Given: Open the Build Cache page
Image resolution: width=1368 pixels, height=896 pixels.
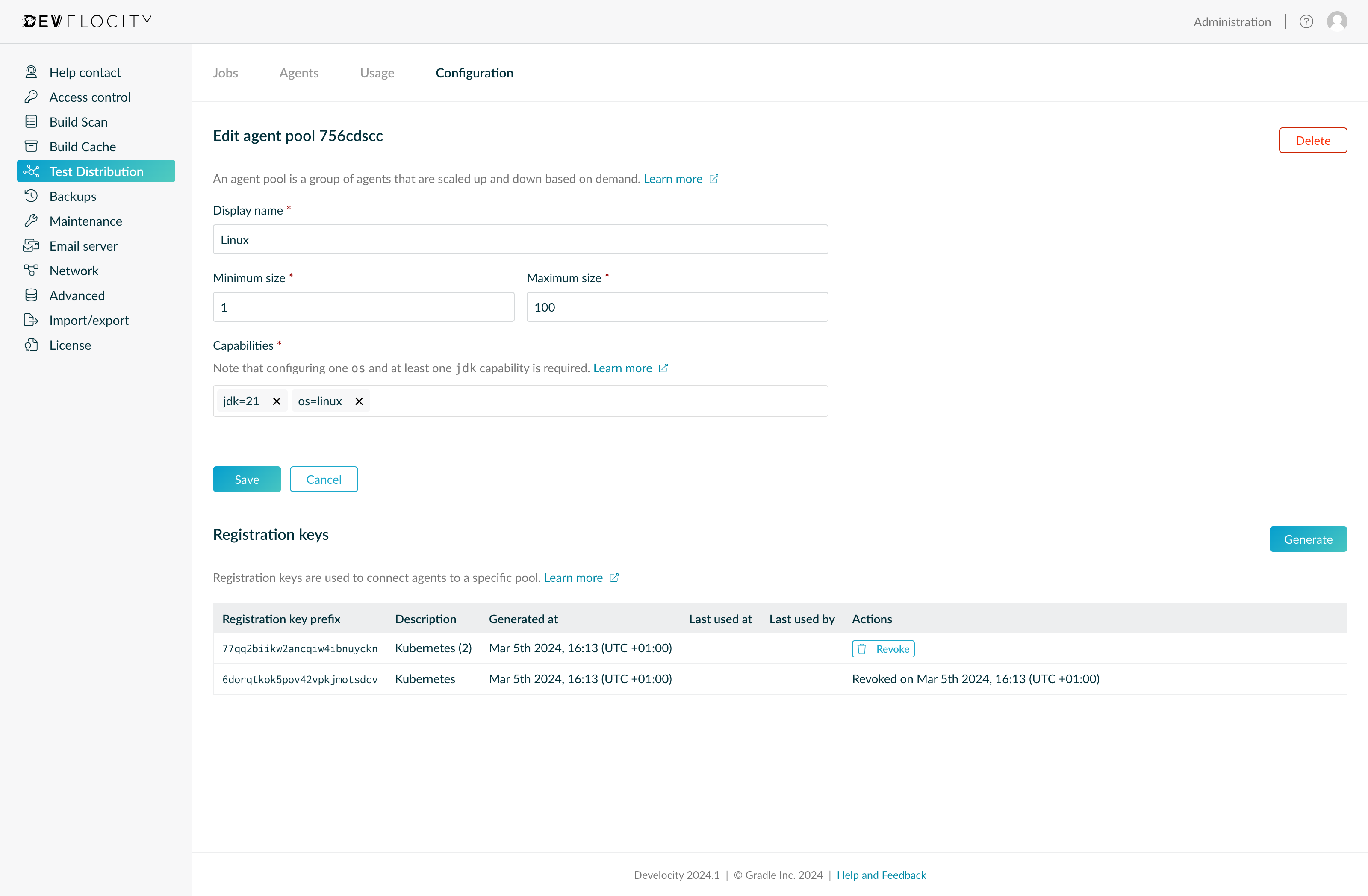Looking at the screenshot, I should pos(83,146).
